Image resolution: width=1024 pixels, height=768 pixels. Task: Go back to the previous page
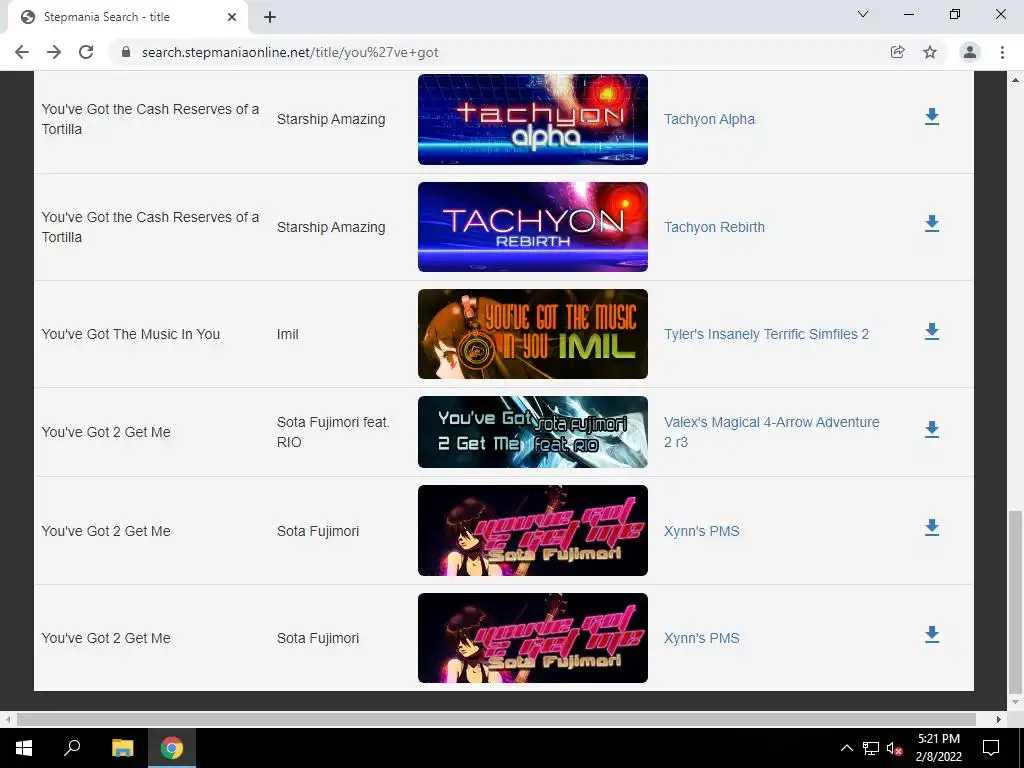22,52
